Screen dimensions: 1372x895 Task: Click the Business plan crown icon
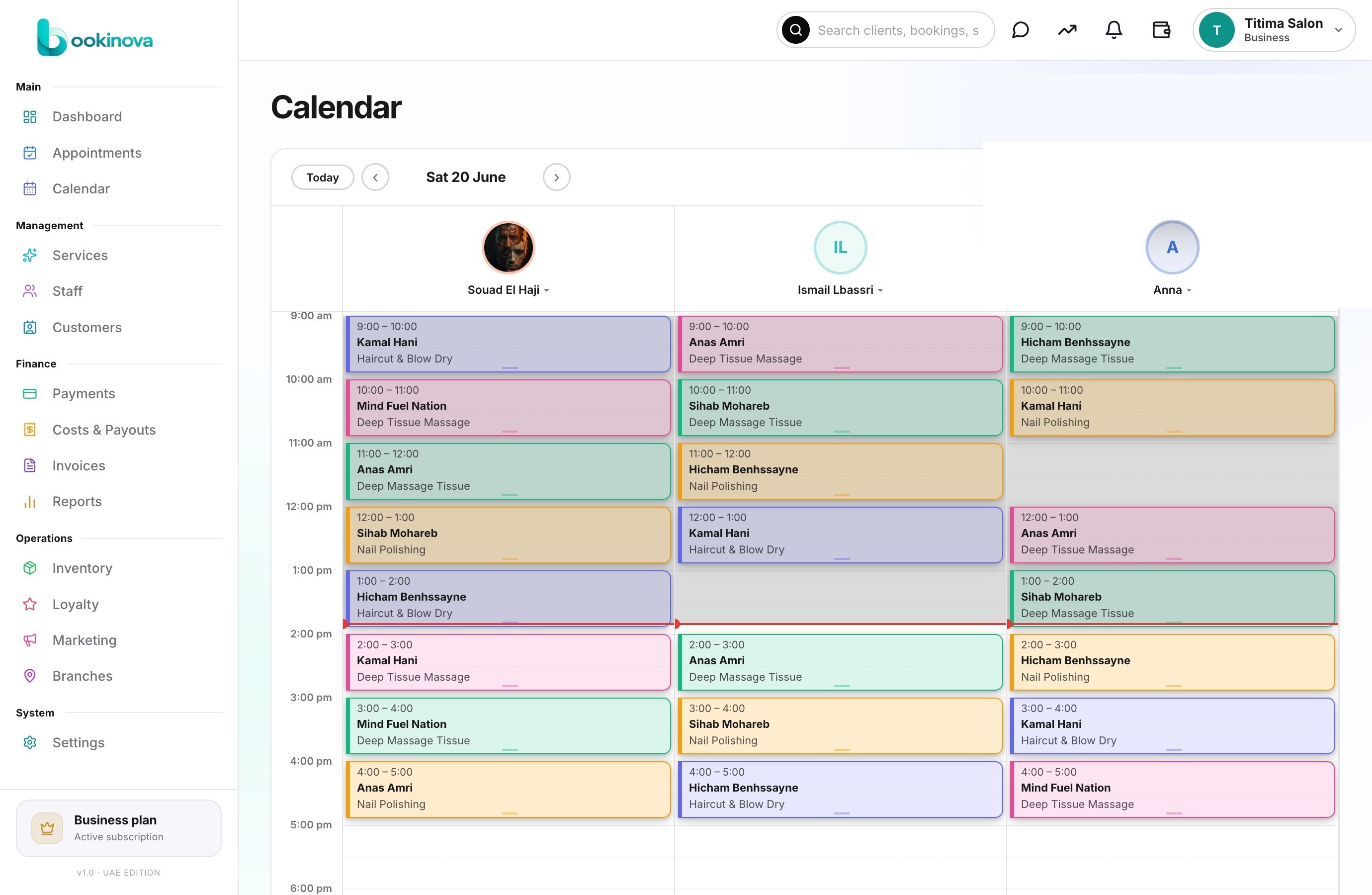click(47, 828)
